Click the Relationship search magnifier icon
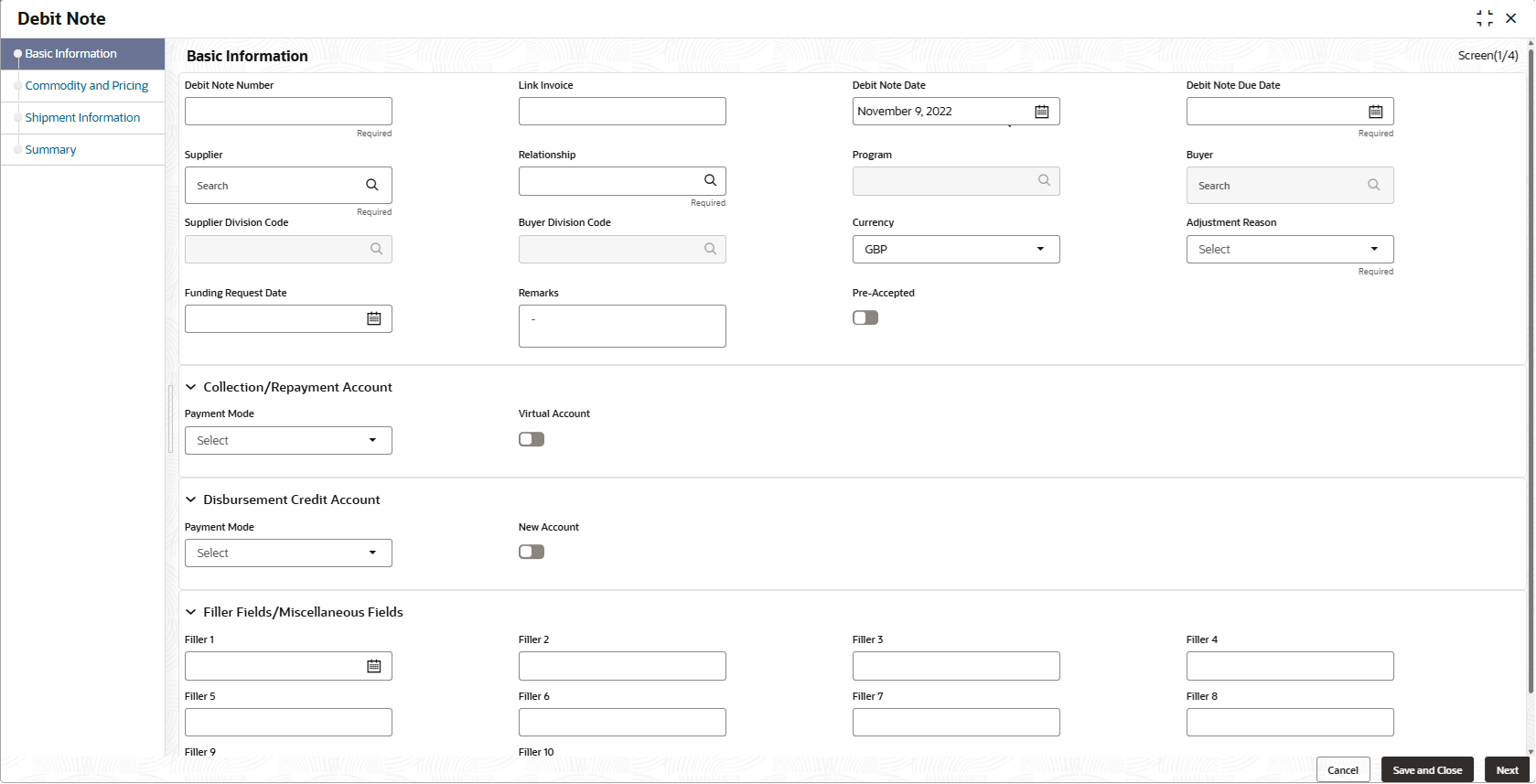 point(710,180)
